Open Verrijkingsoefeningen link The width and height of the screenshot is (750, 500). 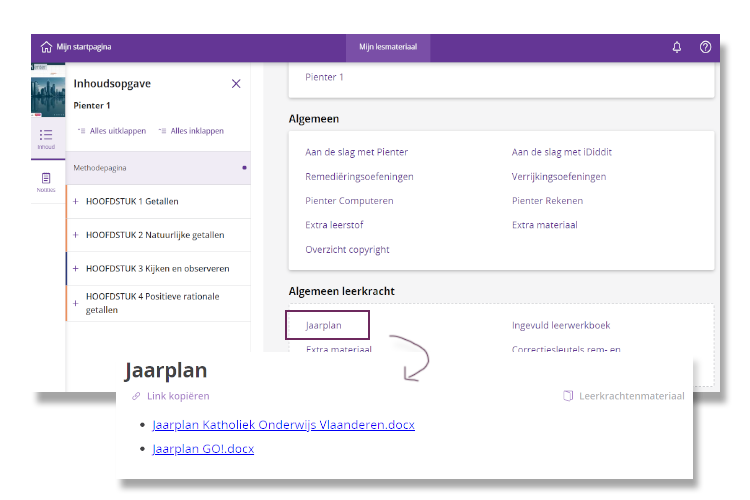tap(559, 177)
